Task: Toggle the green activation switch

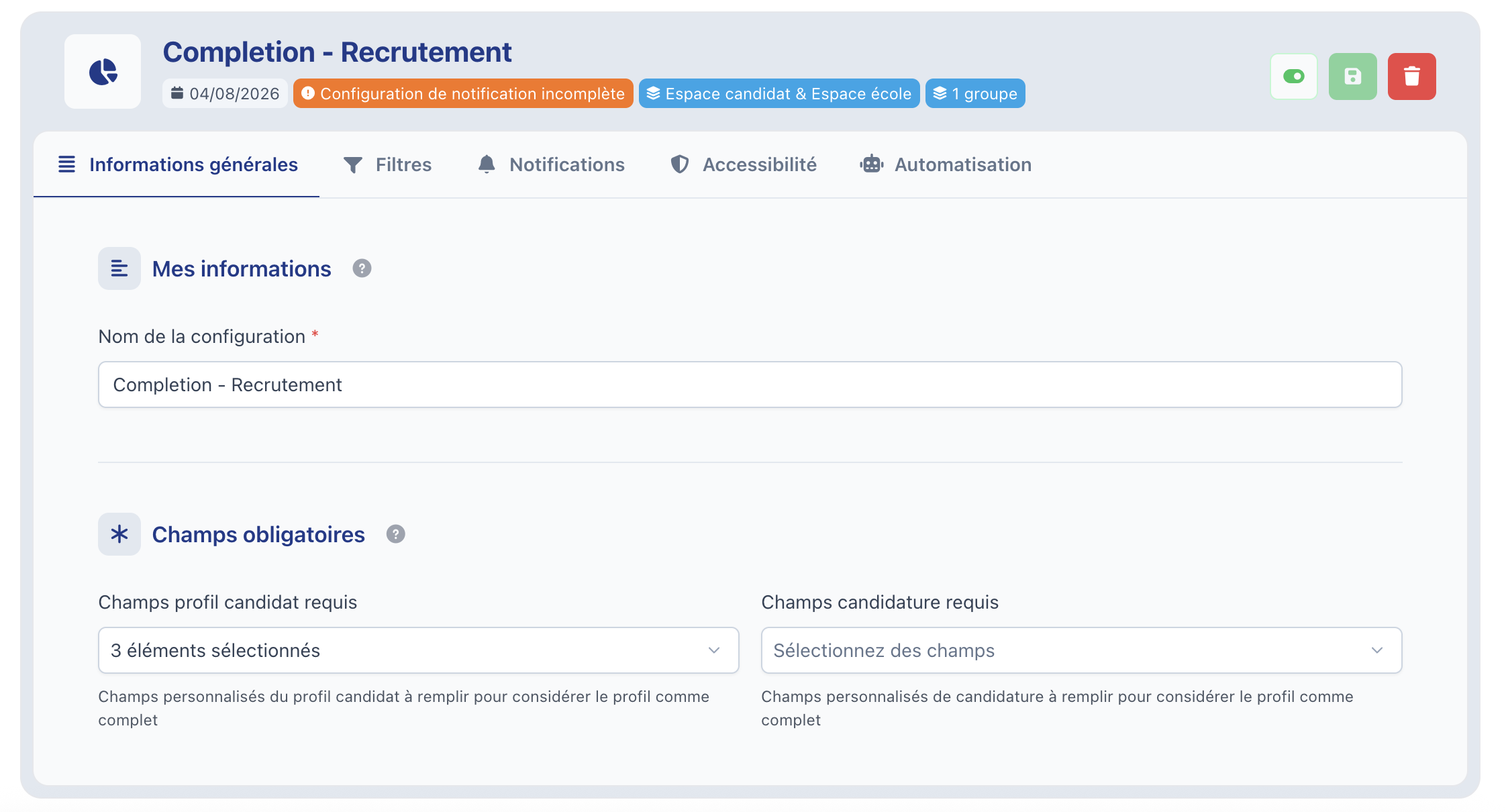Action: [x=1293, y=77]
